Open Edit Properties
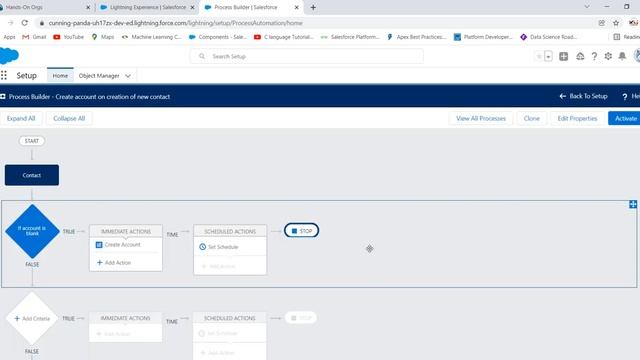The width and height of the screenshot is (640, 360). pyautogui.click(x=577, y=118)
